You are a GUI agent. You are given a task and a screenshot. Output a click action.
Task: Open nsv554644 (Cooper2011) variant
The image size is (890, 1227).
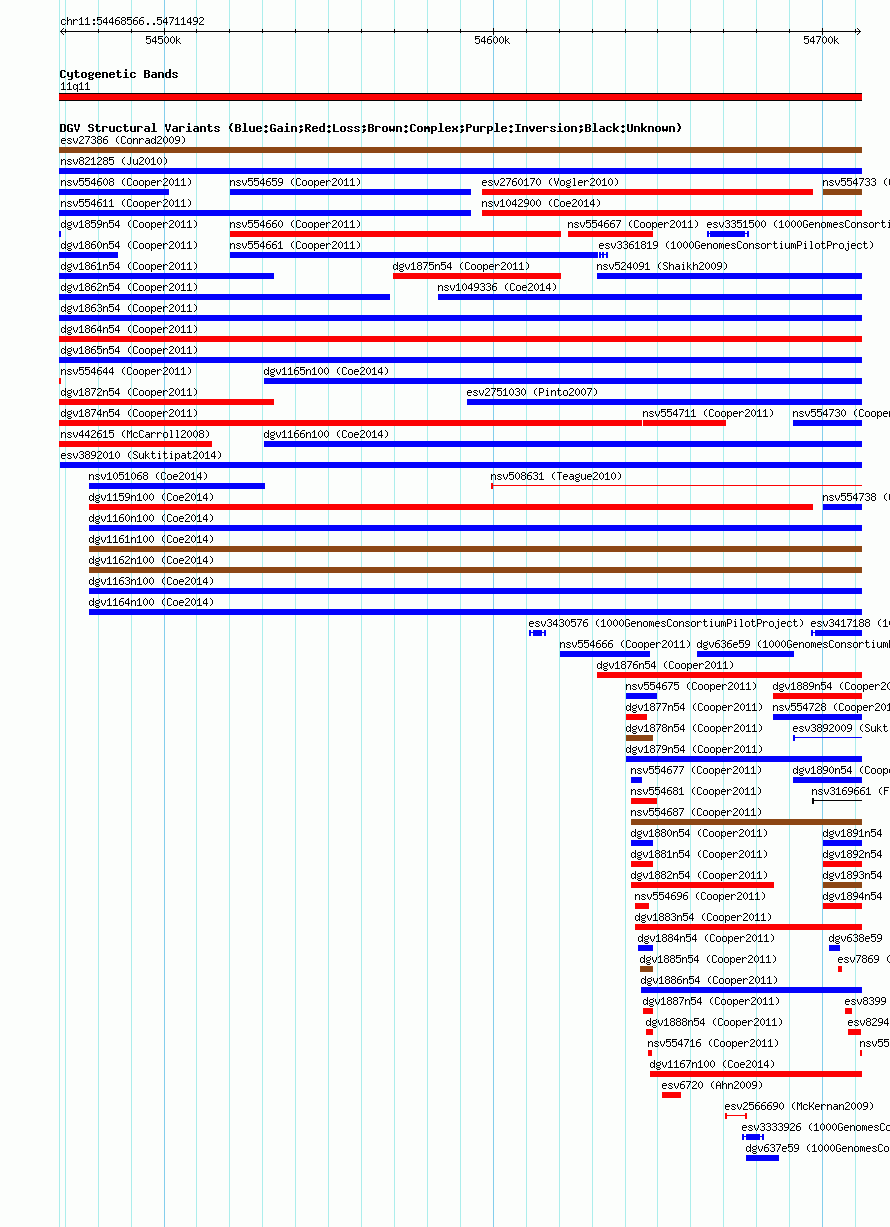coord(126,371)
